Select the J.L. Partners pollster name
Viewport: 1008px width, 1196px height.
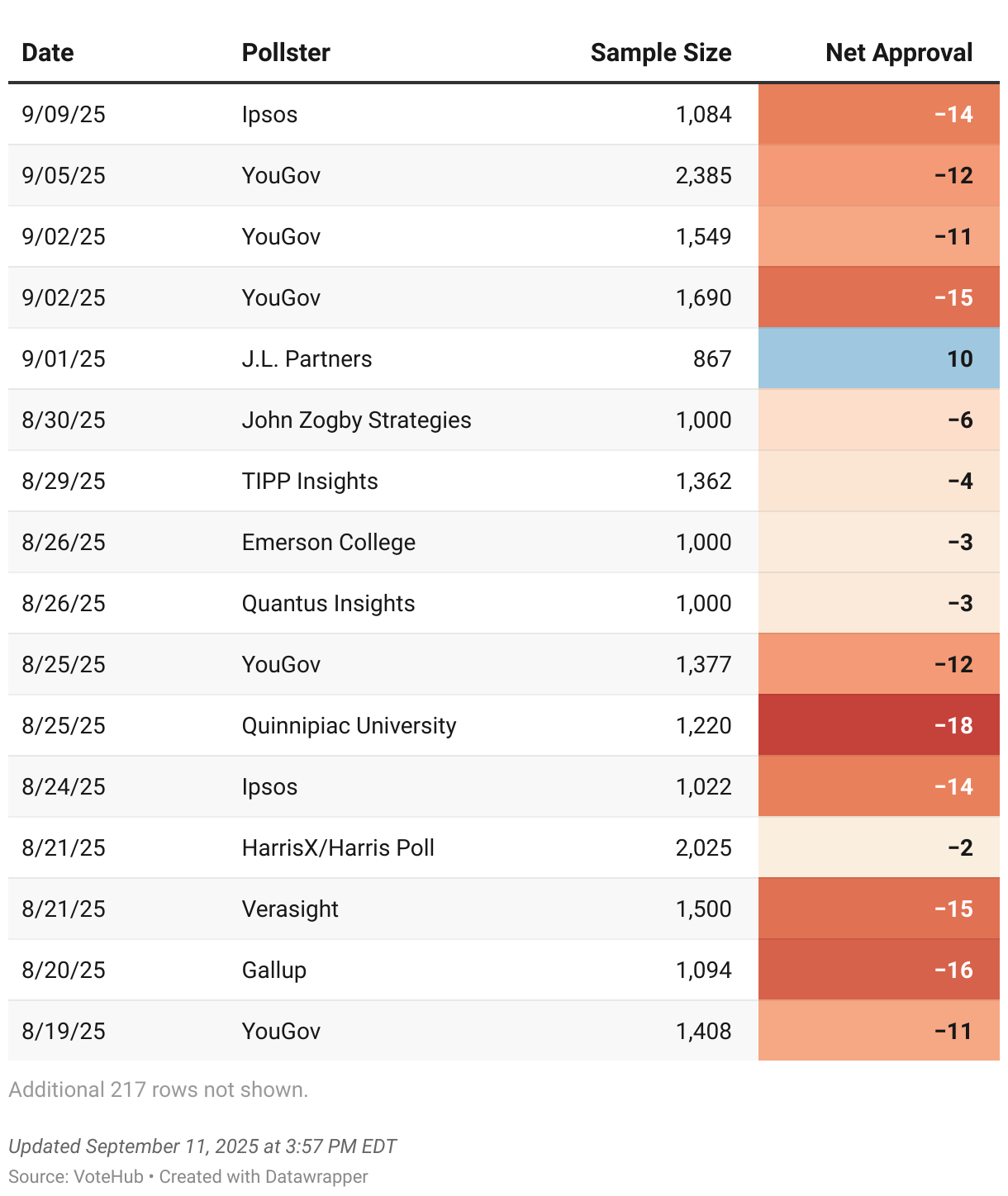pos(307,358)
